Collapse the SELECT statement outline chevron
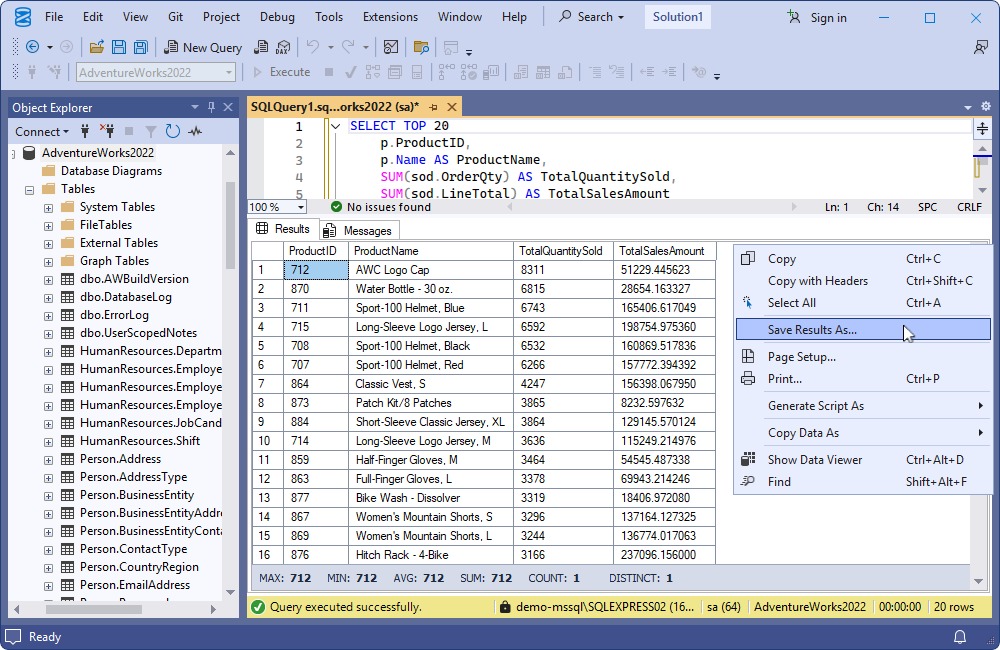The image size is (1000, 650). tap(335, 126)
